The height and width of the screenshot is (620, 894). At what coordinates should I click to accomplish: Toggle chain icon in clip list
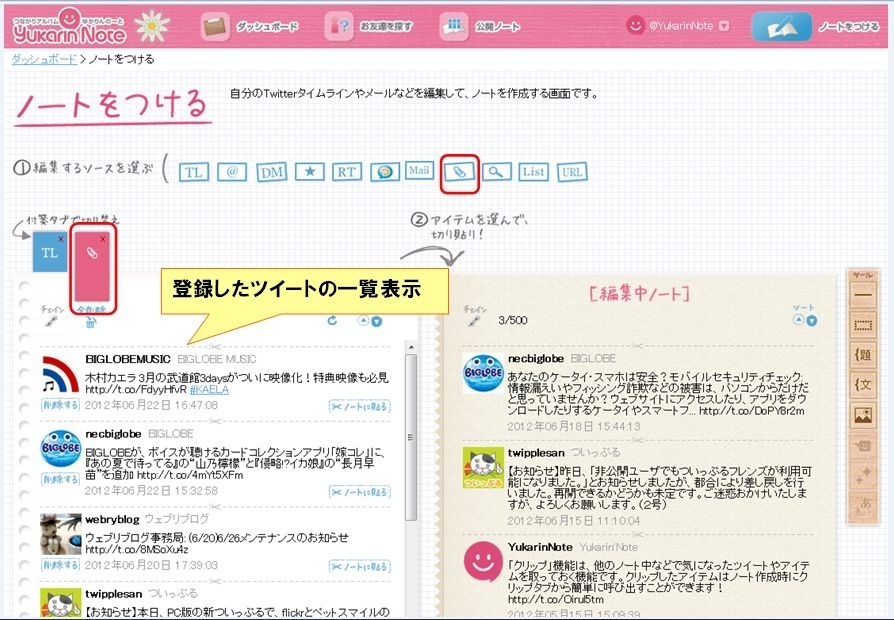(x=51, y=322)
